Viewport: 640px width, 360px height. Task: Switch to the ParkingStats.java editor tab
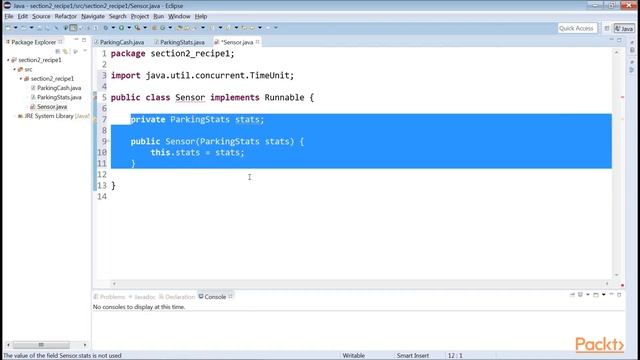[182, 42]
